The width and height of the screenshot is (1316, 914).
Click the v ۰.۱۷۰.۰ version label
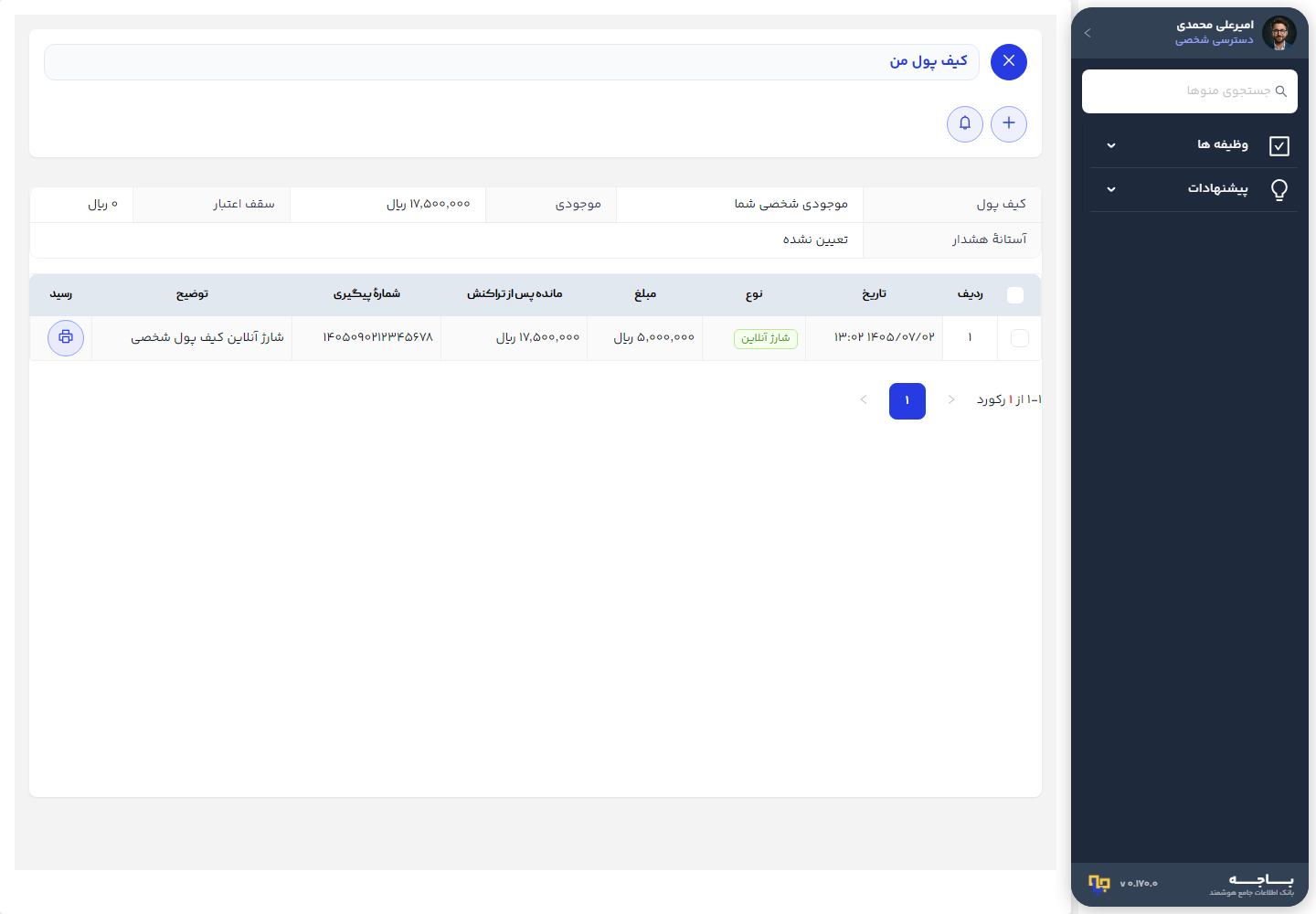coord(1139,884)
